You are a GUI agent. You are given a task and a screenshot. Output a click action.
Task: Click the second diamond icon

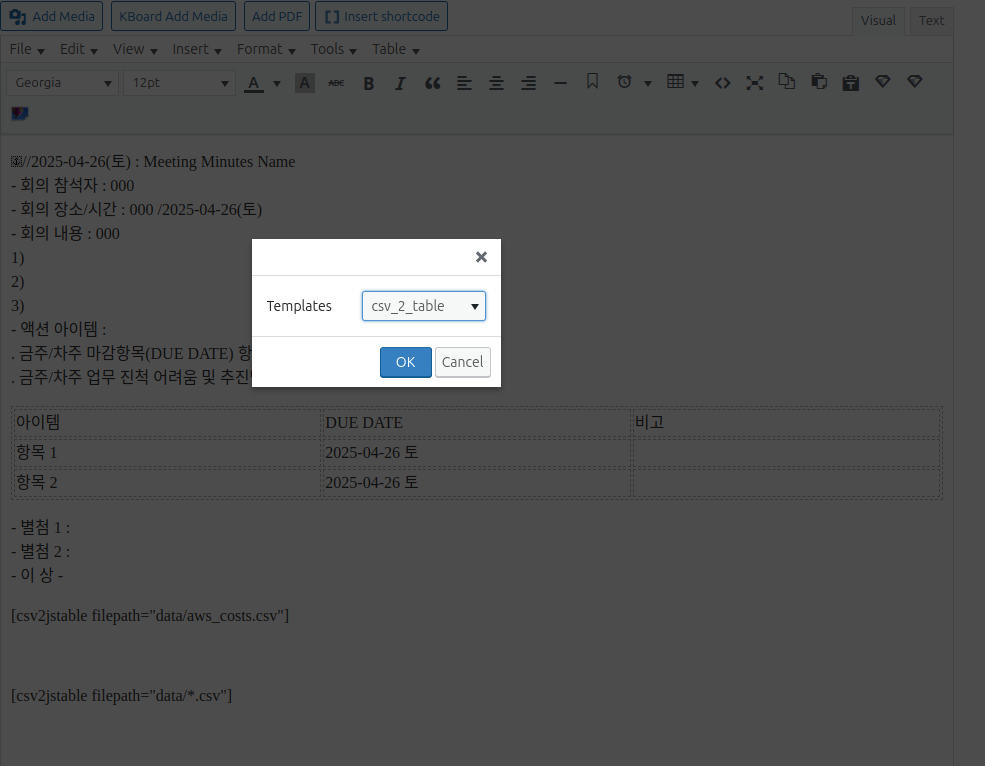[x=915, y=82]
